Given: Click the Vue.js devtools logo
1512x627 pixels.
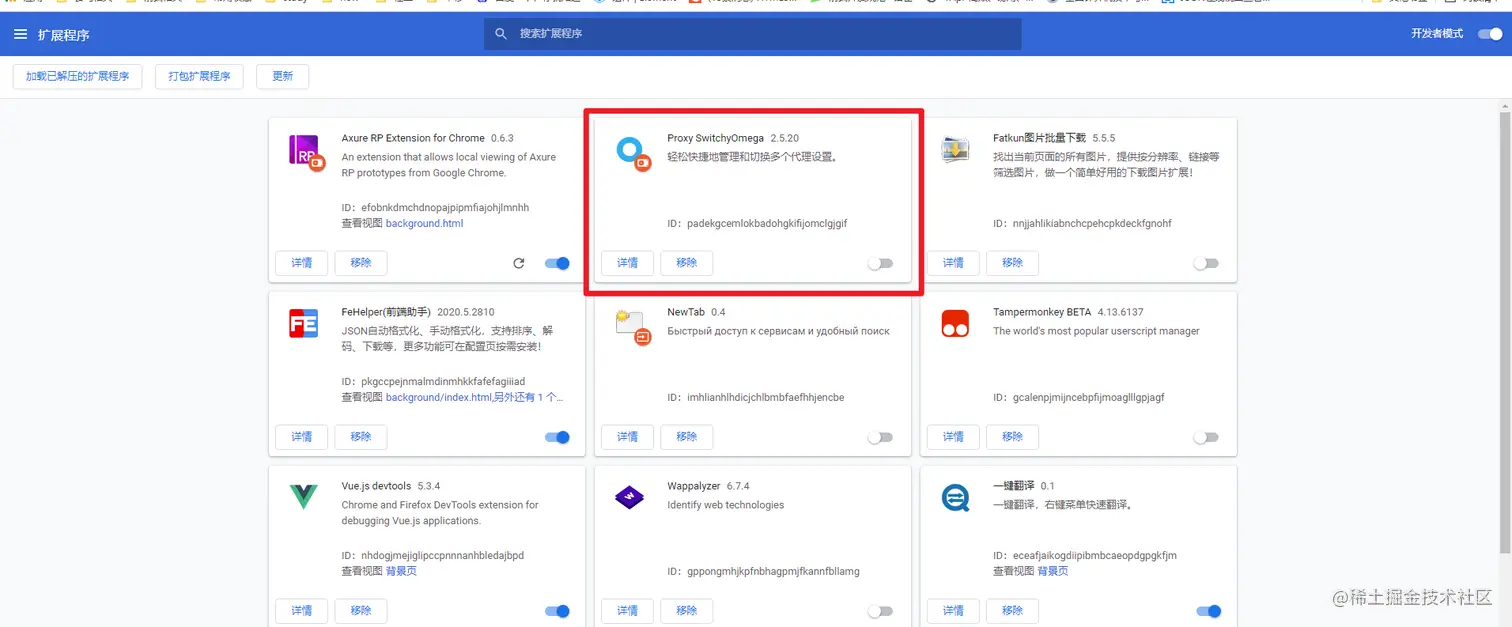Looking at the screenshot, I should 303,496.
